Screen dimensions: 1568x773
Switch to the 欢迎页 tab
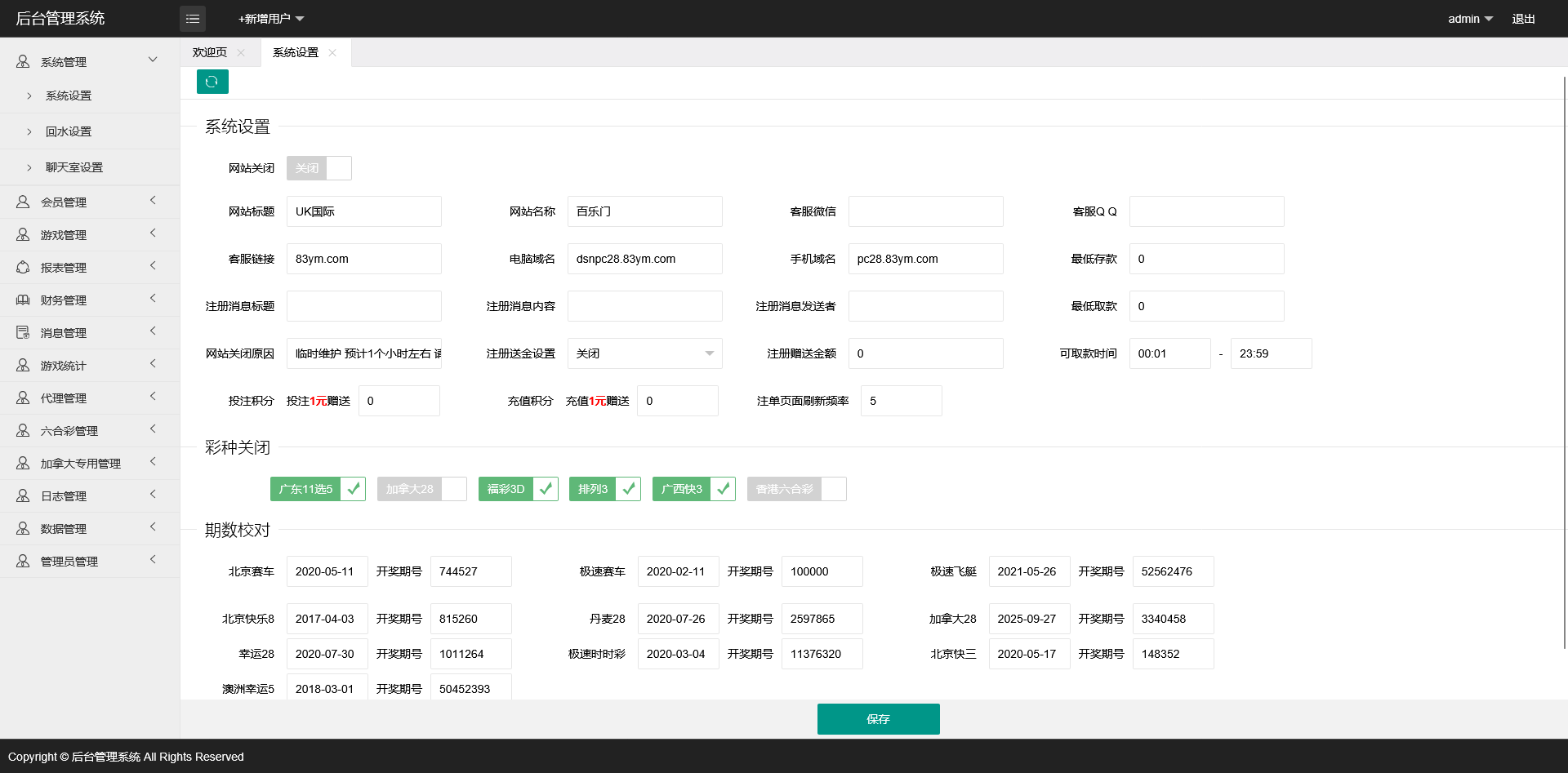pos(210,53)
